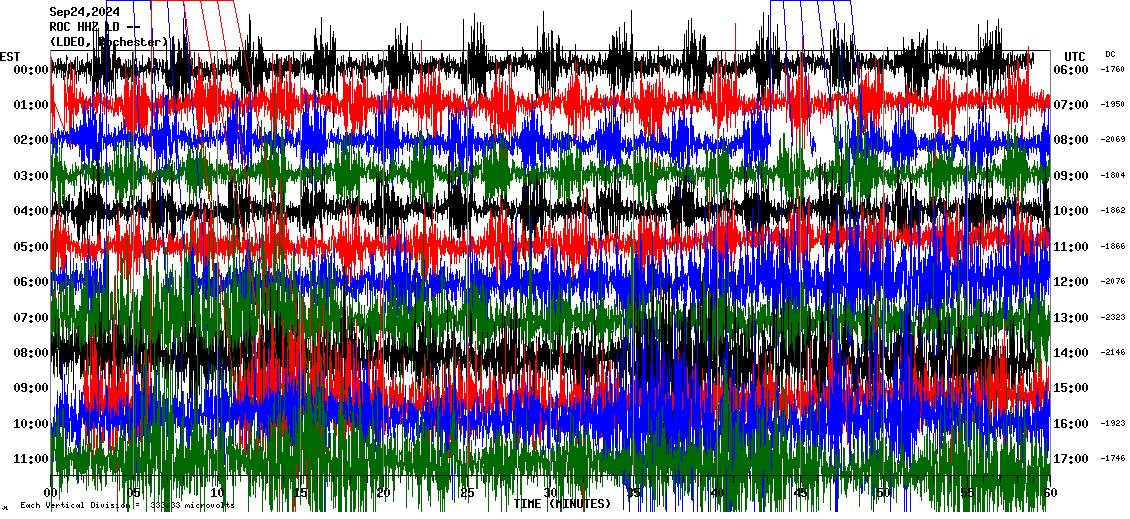1130x519 pixels.
Task: Select the 00:00 EST row label
Action: [x=32, y=70]
